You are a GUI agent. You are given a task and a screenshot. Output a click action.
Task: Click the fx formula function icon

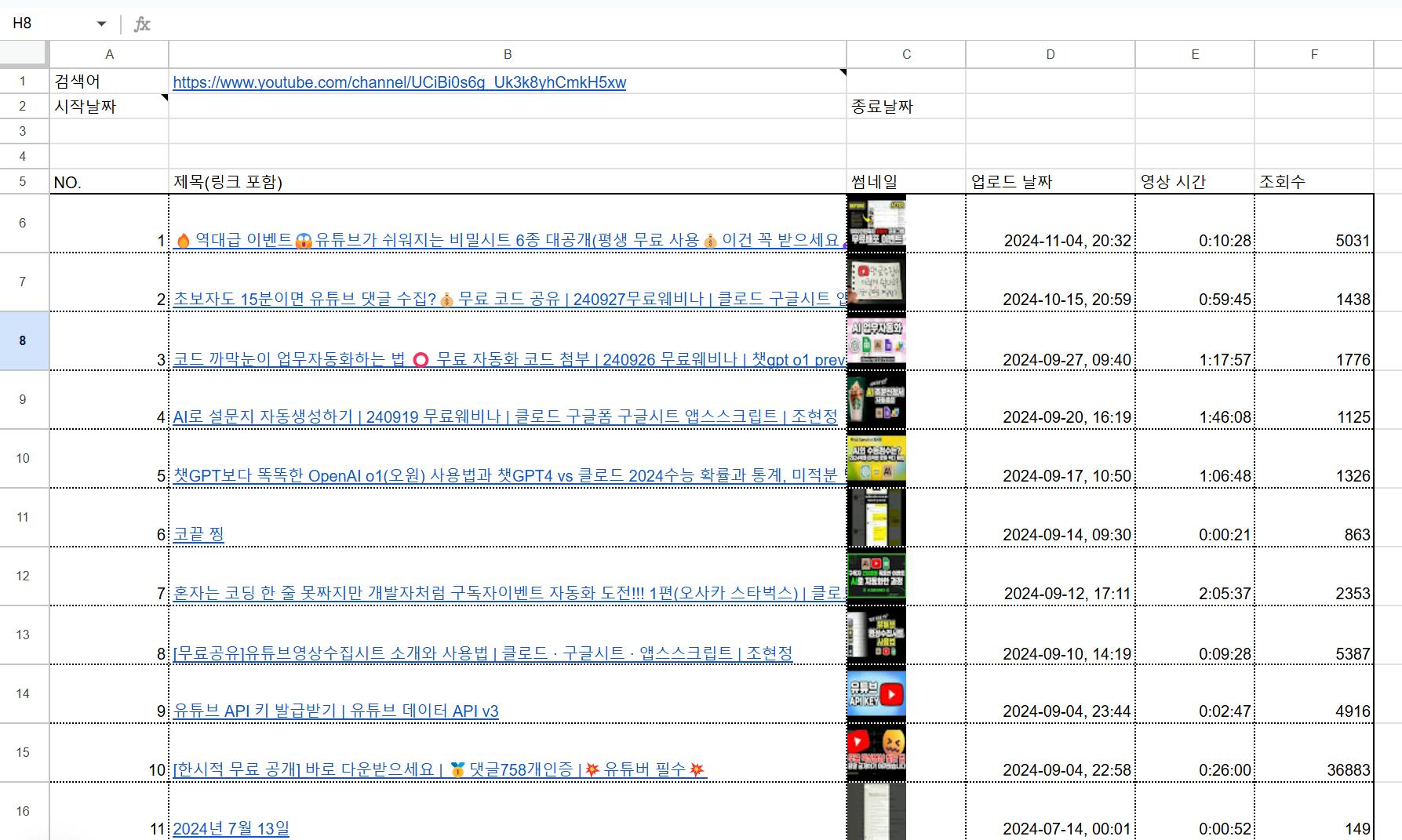pyautogui.click(x=142, y=24)
